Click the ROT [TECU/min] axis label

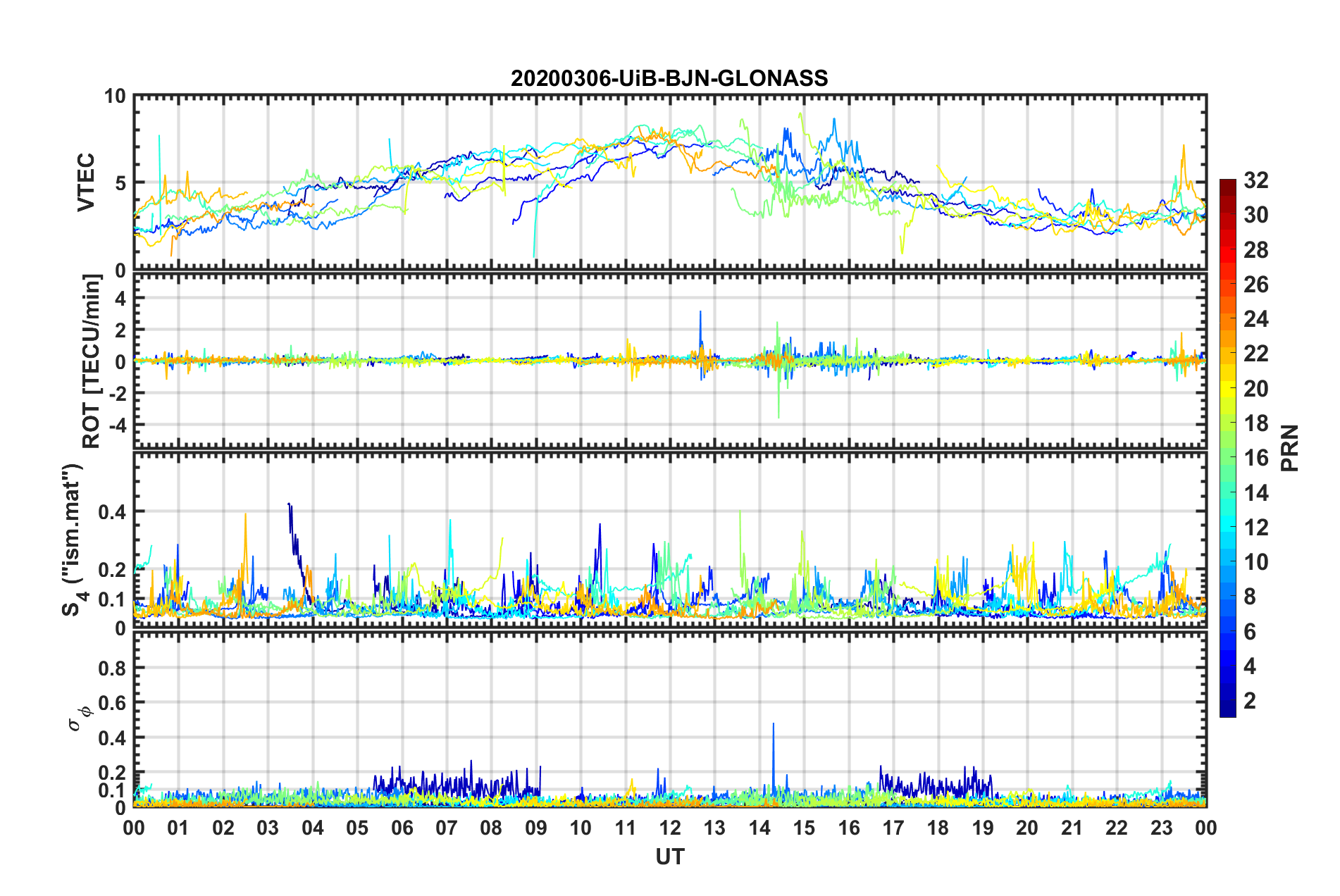92,361
